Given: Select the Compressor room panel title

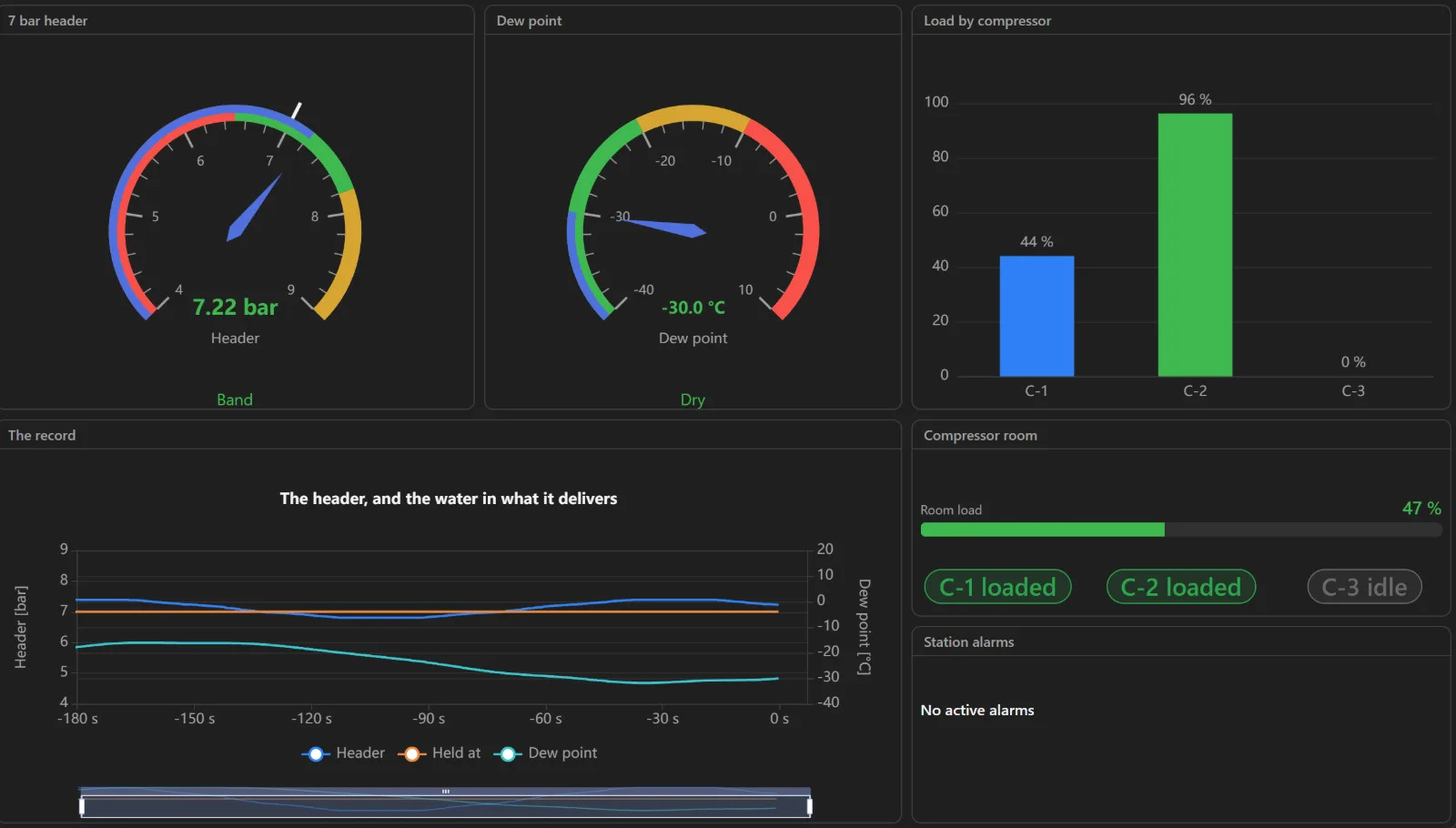Looking at the screenshot, I should pos(980,435).
